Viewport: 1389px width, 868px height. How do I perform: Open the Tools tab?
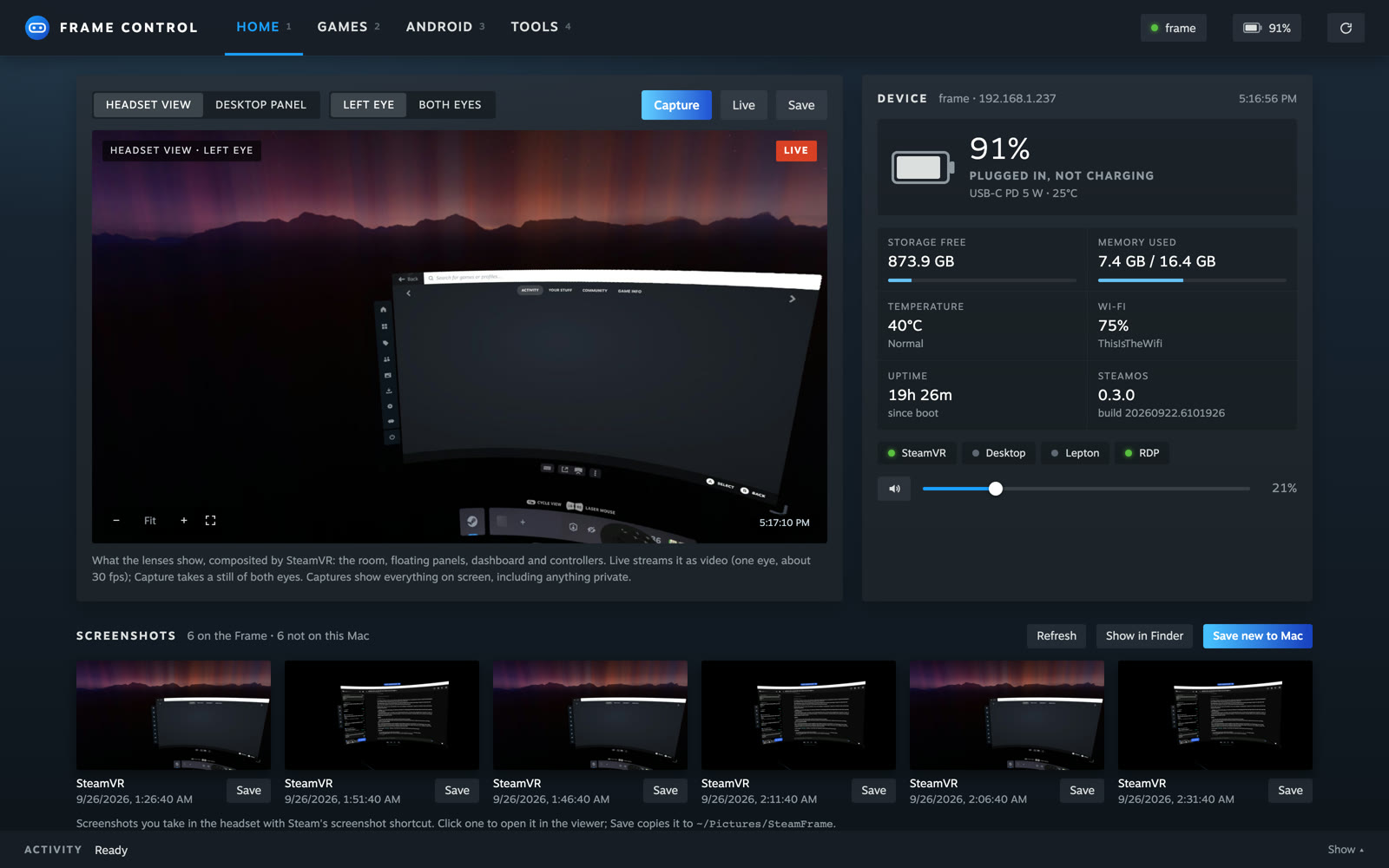click(x=541, y=27)
